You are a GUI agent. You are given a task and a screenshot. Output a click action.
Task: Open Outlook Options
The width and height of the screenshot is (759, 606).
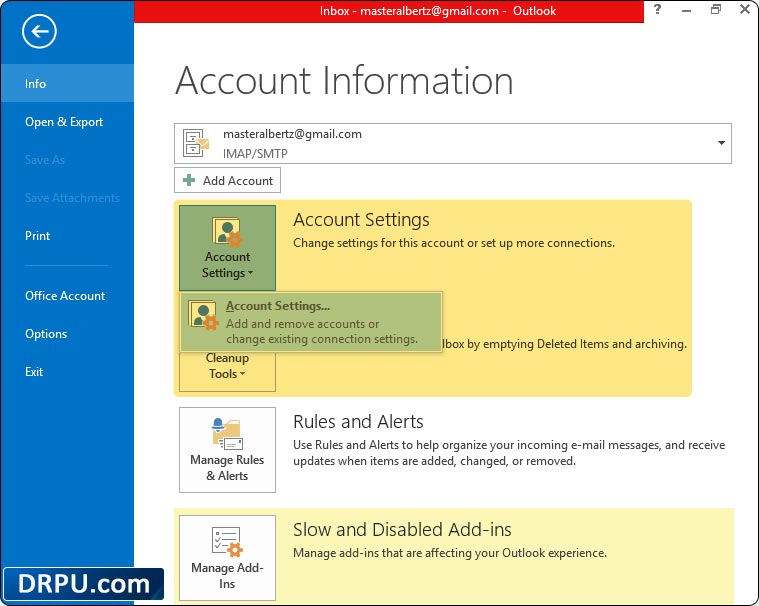coord(46,333)
